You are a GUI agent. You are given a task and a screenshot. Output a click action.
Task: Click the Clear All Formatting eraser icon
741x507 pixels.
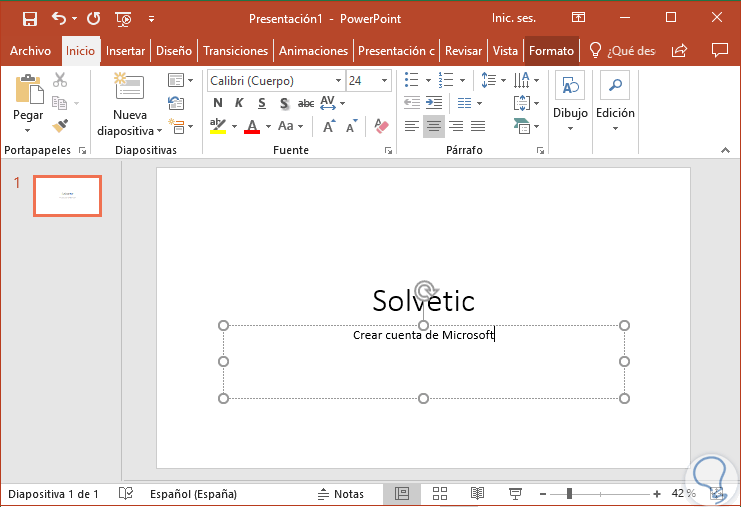tap(380, 126)
